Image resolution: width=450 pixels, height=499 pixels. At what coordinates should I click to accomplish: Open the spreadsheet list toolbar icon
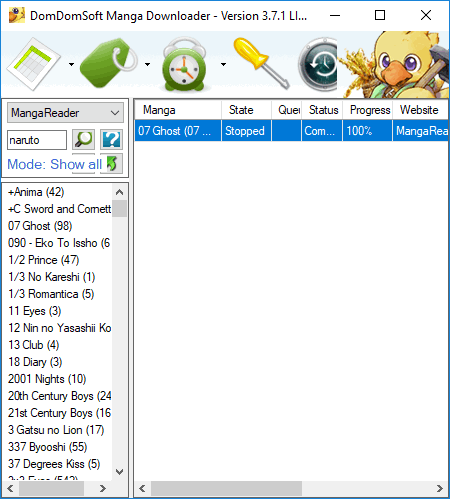pyautogui.click(x=34, y=64)
